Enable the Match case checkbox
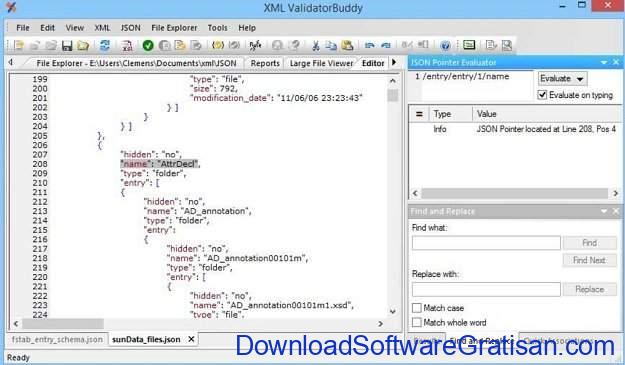Viewport: 625px width, 365px height. (x=417, y=308)
